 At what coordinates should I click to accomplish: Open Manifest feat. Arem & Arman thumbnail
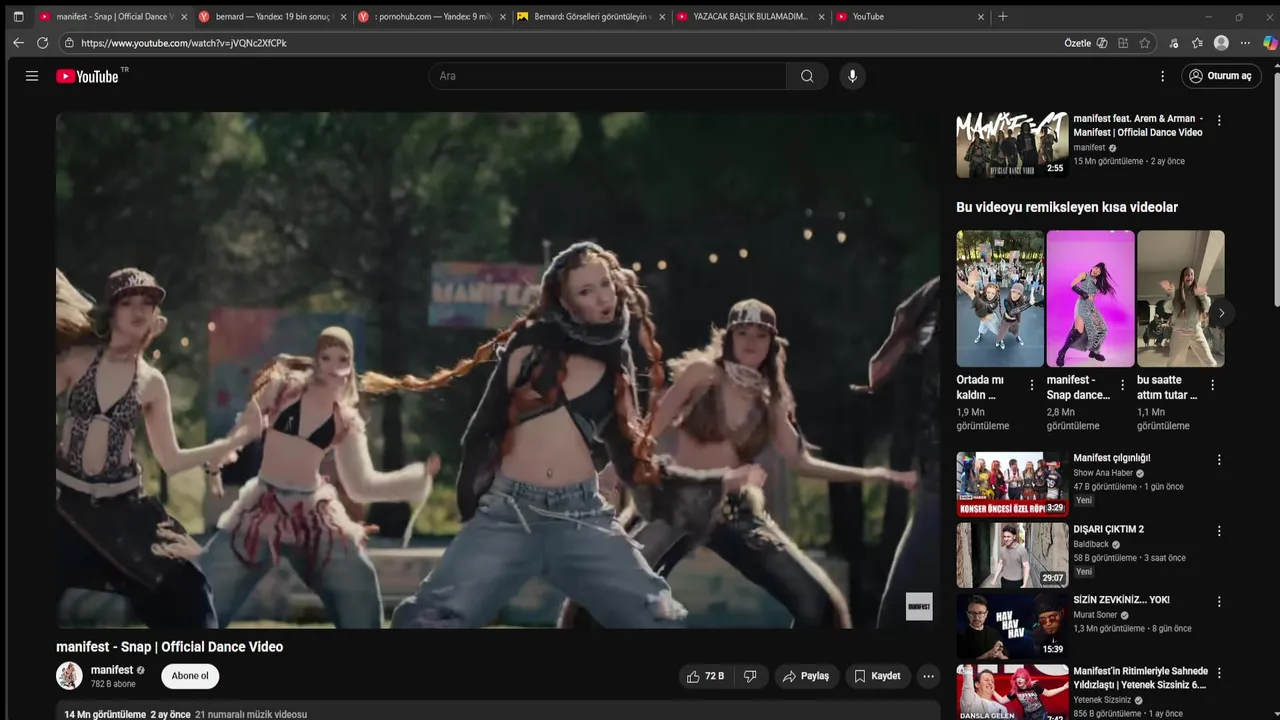point(1012,145)
